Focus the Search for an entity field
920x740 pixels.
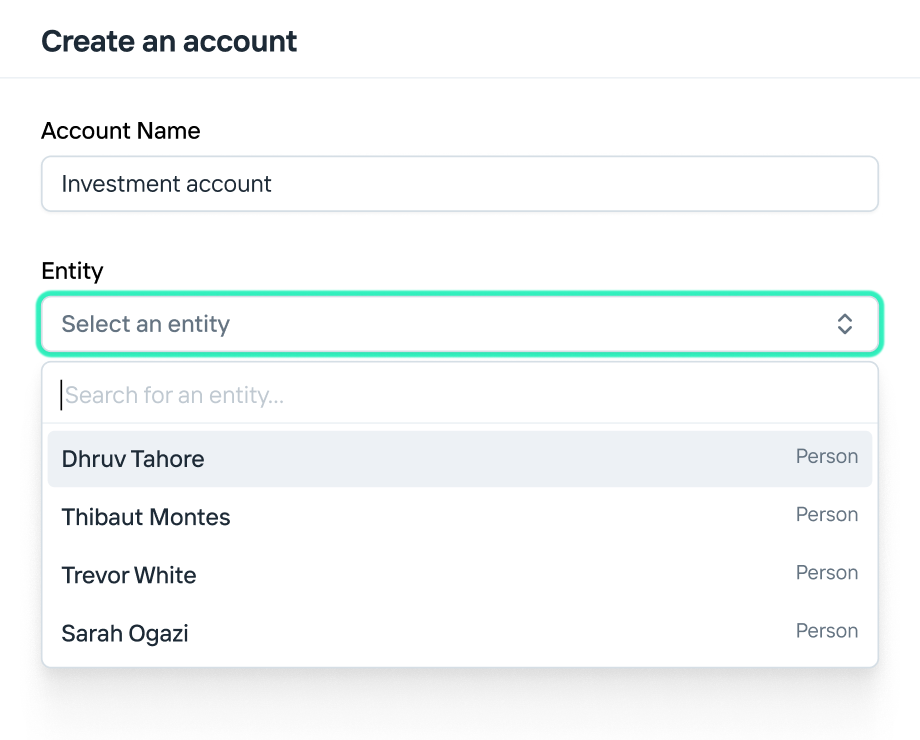coord(460,395)
